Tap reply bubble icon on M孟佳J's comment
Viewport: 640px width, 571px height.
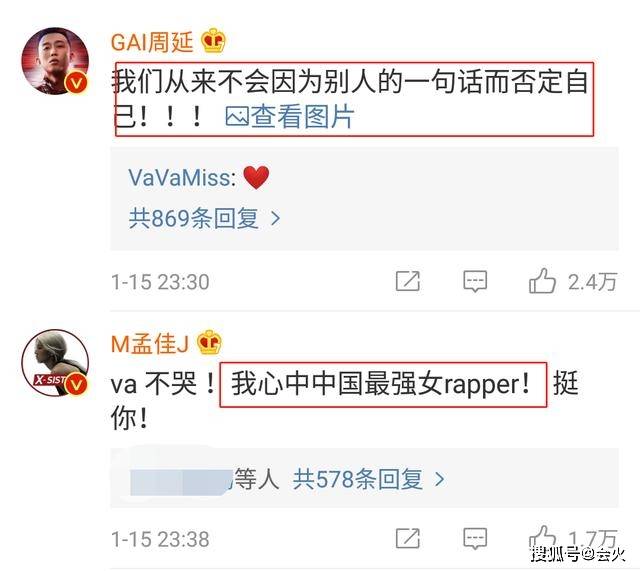[475, 538]
